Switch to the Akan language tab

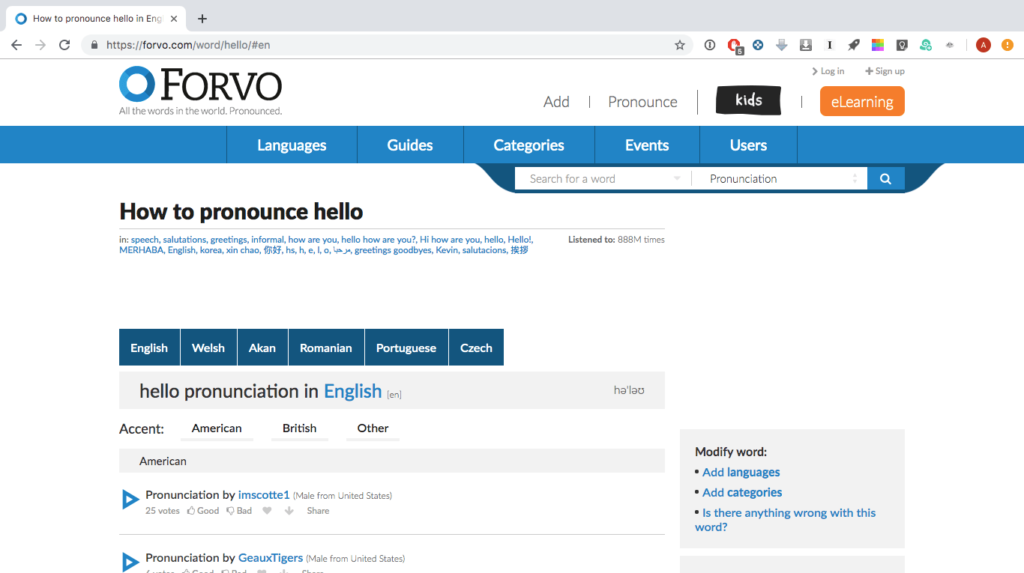click(262, 348)
